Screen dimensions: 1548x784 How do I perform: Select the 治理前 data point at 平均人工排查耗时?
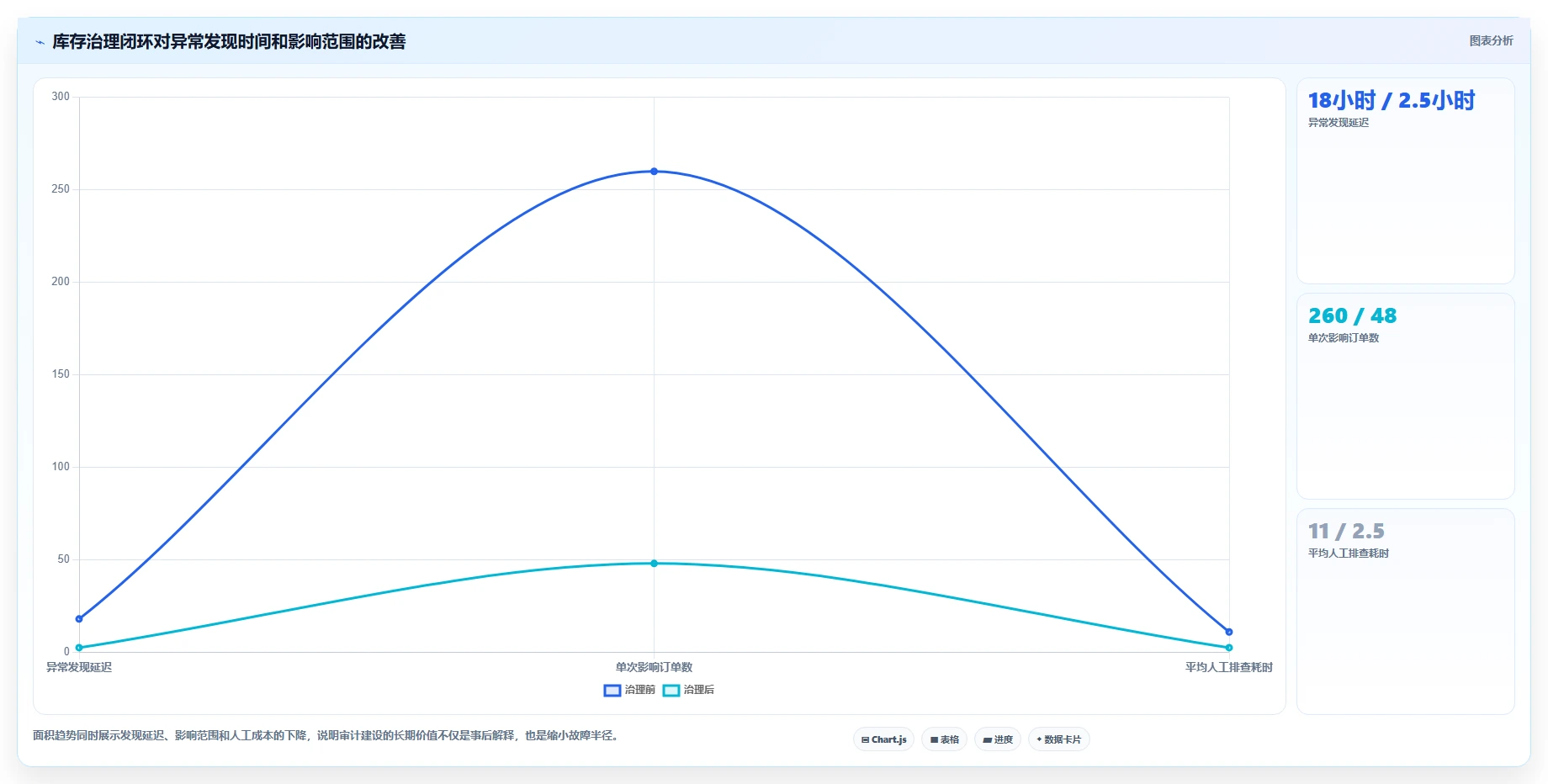pos(1229,632)
